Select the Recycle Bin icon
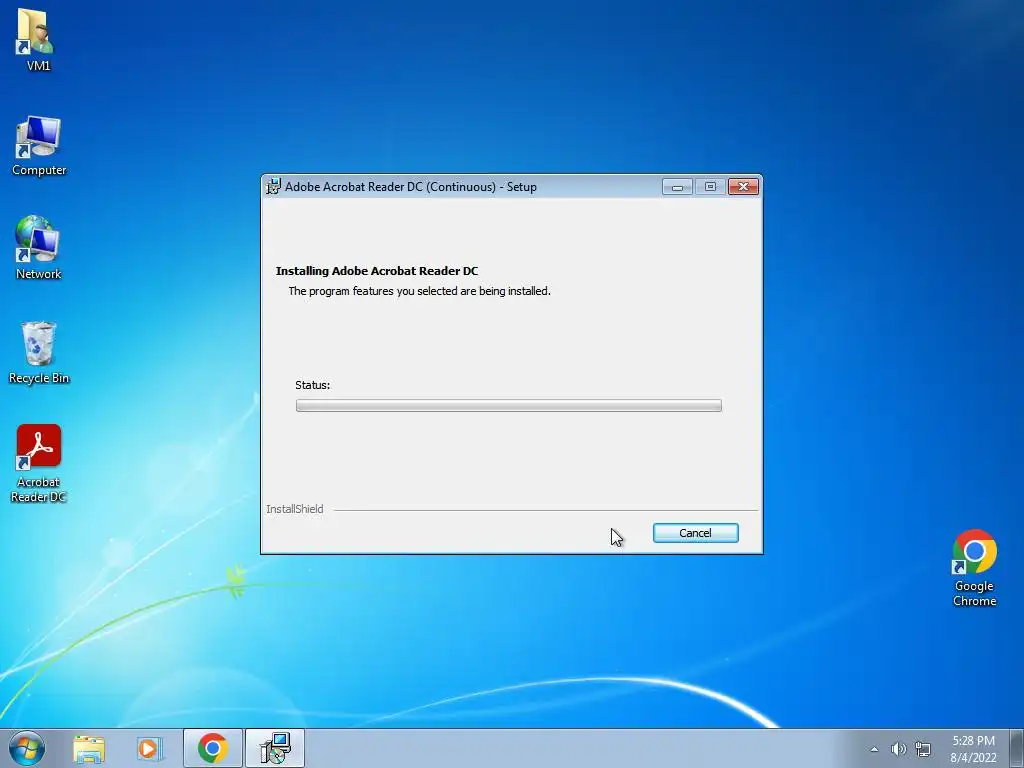This screenshot has width=1024, height=768. point(39,353)
